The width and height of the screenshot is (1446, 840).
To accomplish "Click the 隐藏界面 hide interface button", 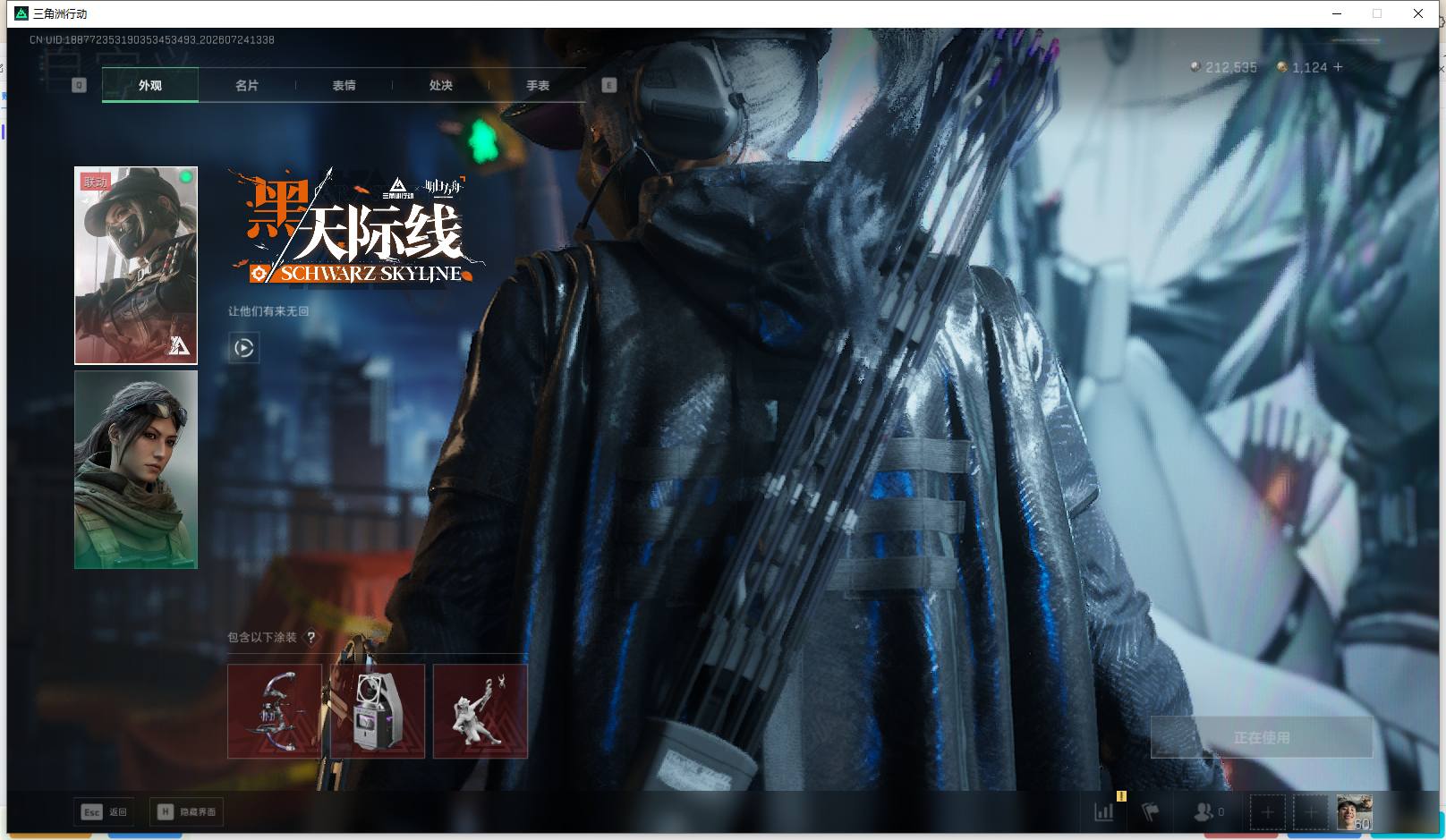I will coord(186,812).
